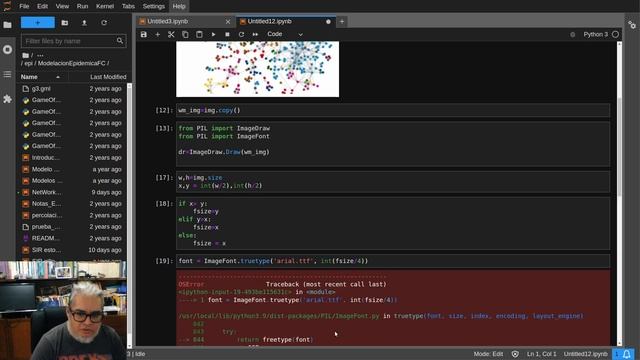Open the Kernel menu
Image resolution: width=640 pixels, height=360 pixels.
coord(105,6)
